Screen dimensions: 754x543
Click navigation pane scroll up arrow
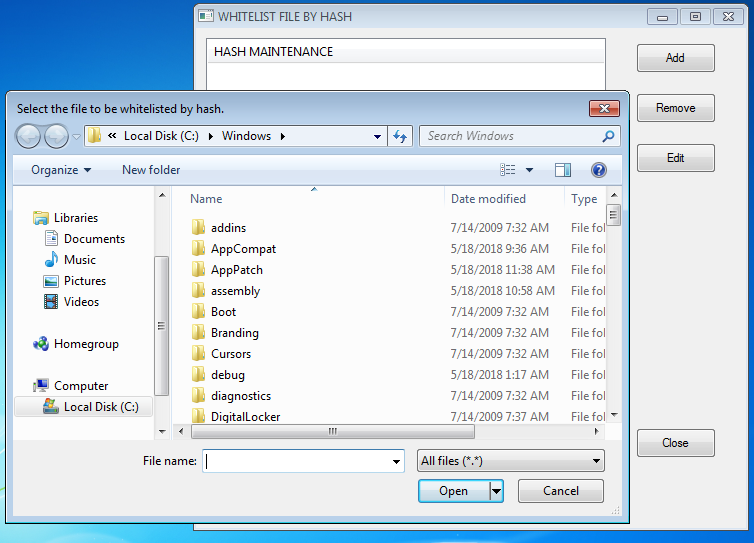(162, 195)
